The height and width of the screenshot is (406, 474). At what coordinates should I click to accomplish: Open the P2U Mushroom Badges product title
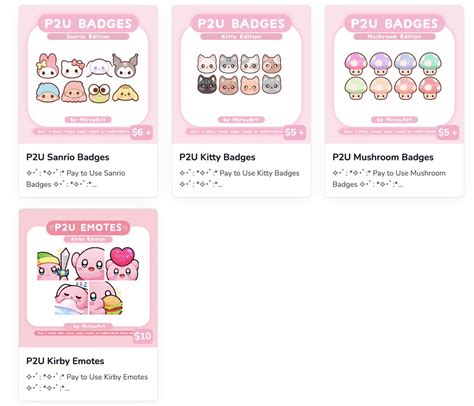point(383,157)
